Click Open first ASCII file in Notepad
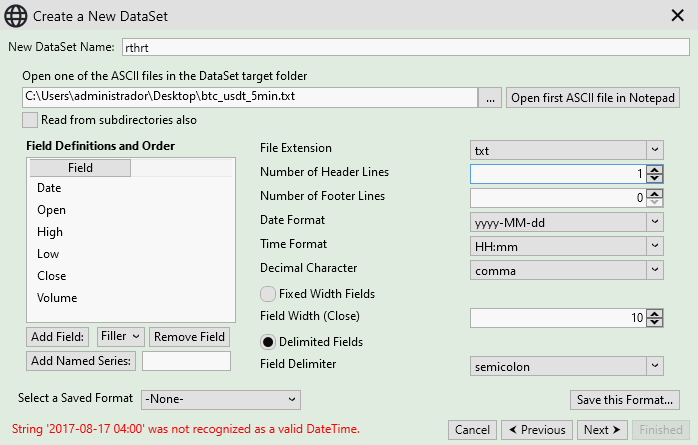 594,98
